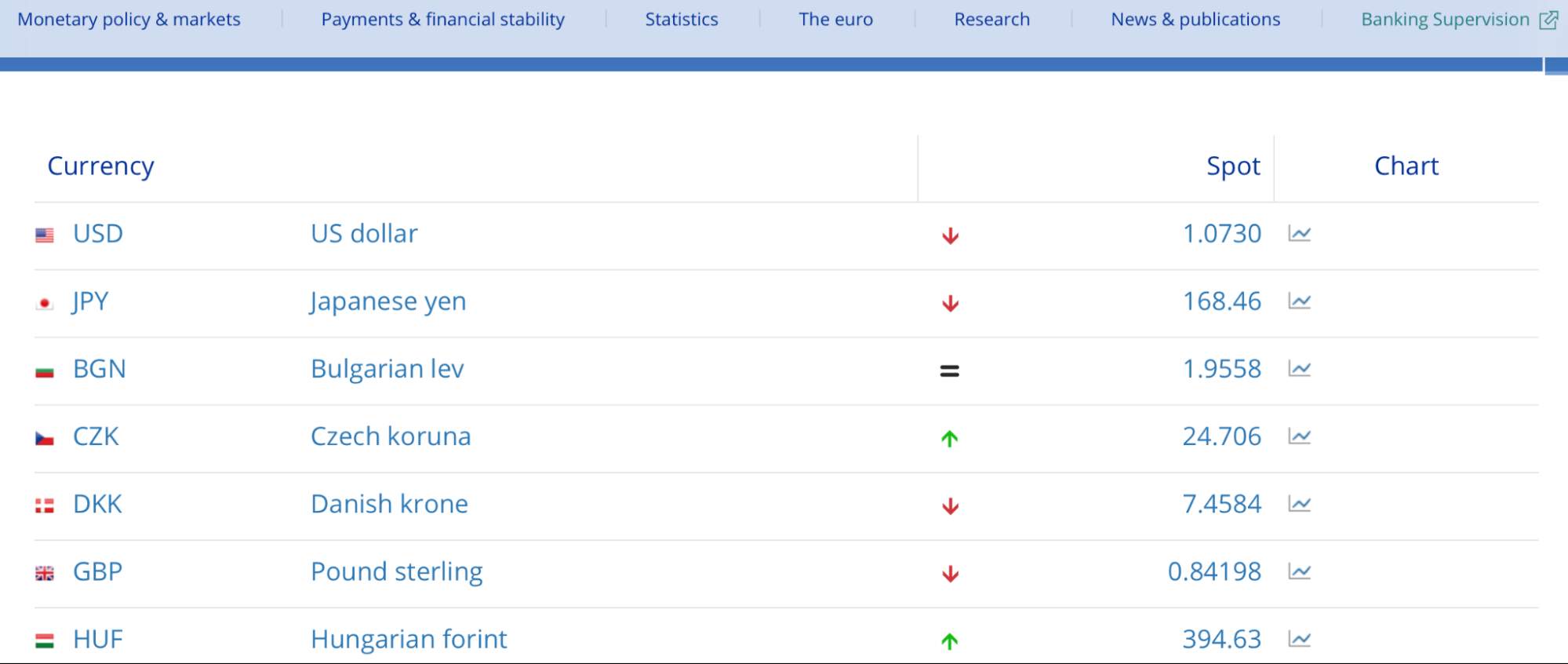Screen dimensions: 1568x664
Task: Open the Bulgarian lev link
Action: 387,370
